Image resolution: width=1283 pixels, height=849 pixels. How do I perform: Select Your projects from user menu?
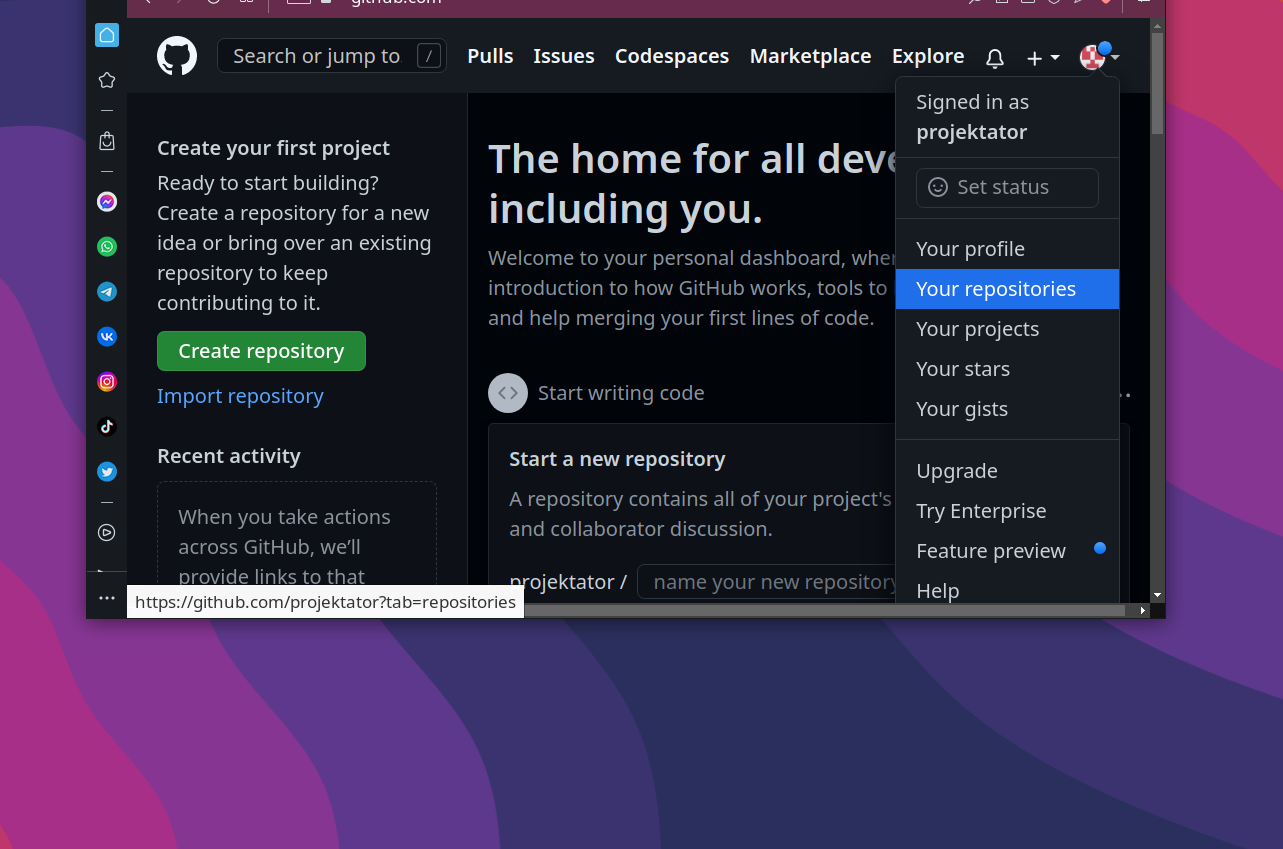point(1007,329)
